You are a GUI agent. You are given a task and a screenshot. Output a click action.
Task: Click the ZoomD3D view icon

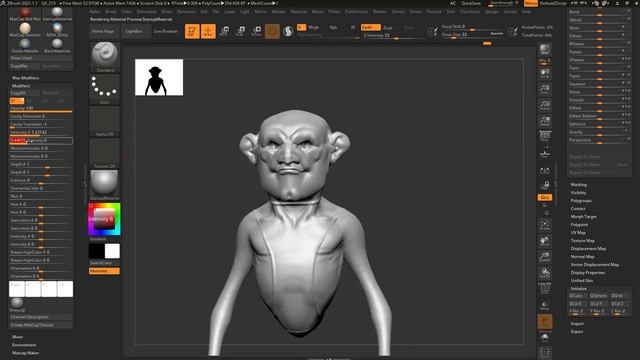point(544,257)
